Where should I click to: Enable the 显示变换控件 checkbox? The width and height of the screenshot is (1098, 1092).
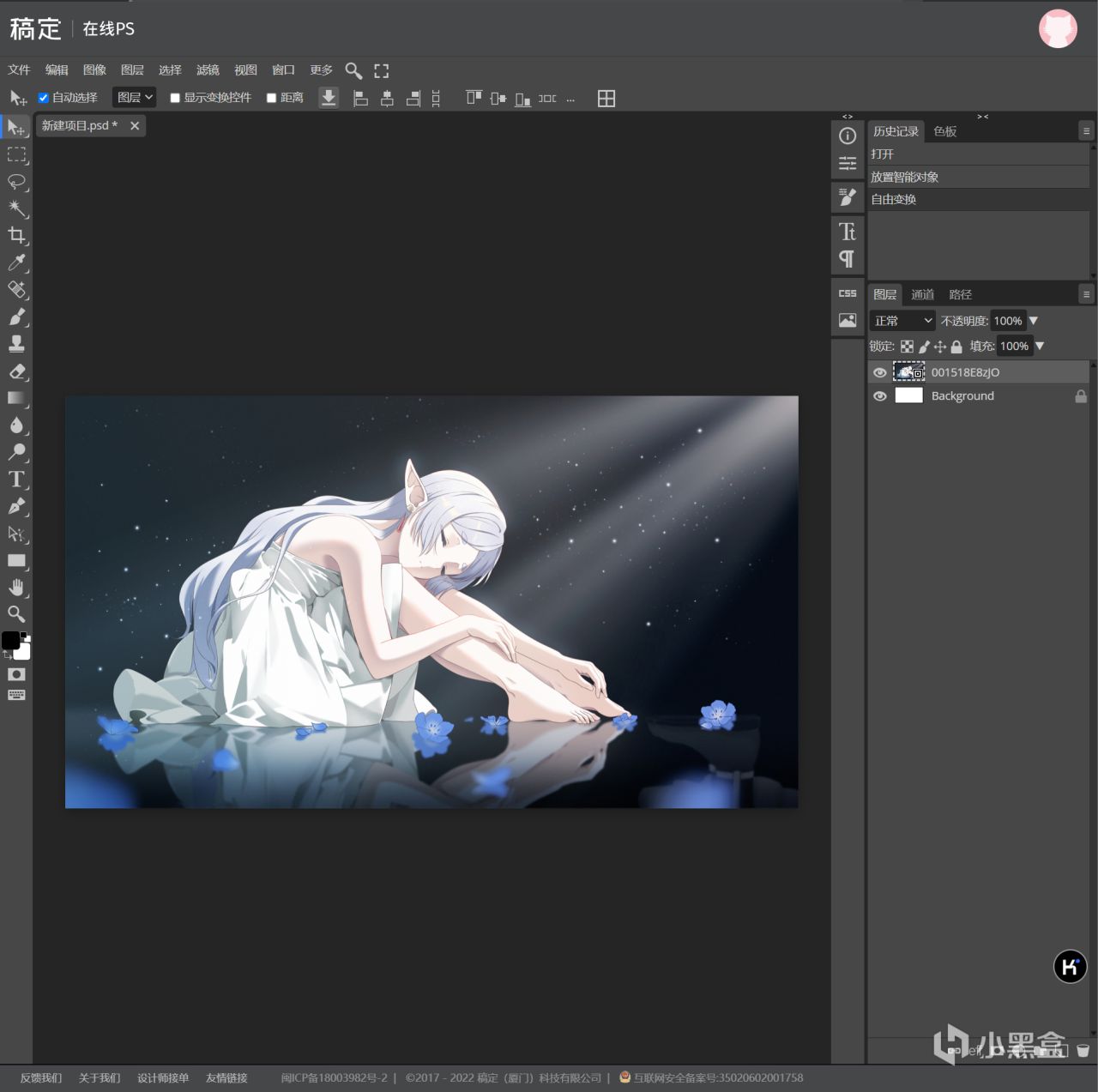coord(175,98)
